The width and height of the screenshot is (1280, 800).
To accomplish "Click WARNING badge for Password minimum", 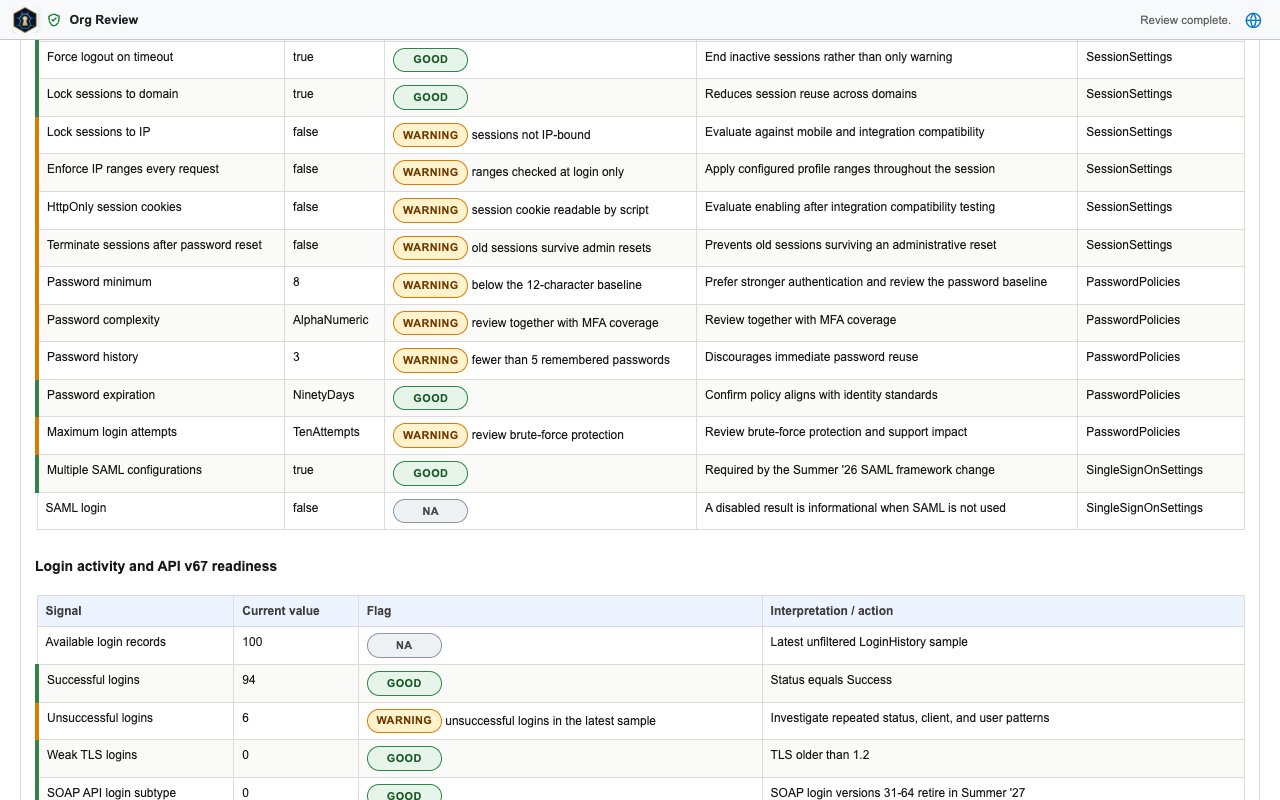I will (x=430, y=285).
